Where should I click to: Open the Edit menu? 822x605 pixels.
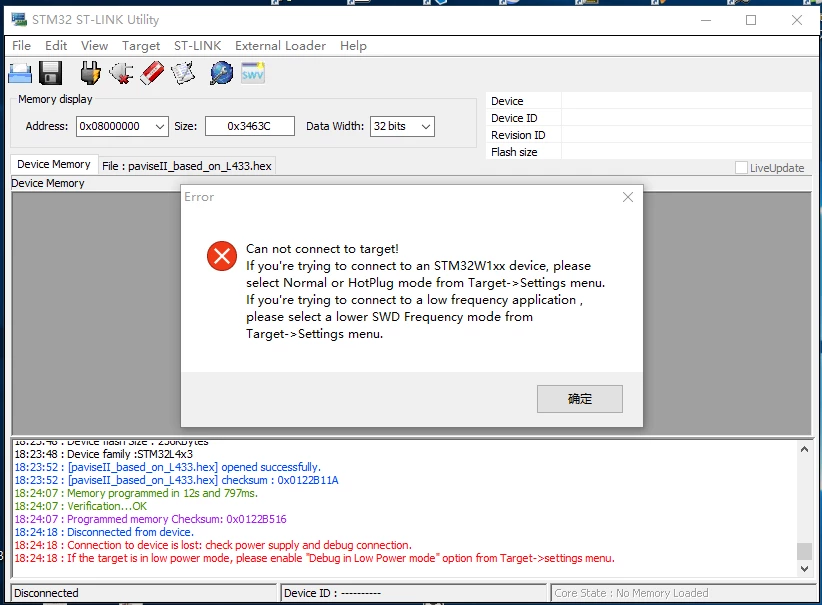point(56,46)
